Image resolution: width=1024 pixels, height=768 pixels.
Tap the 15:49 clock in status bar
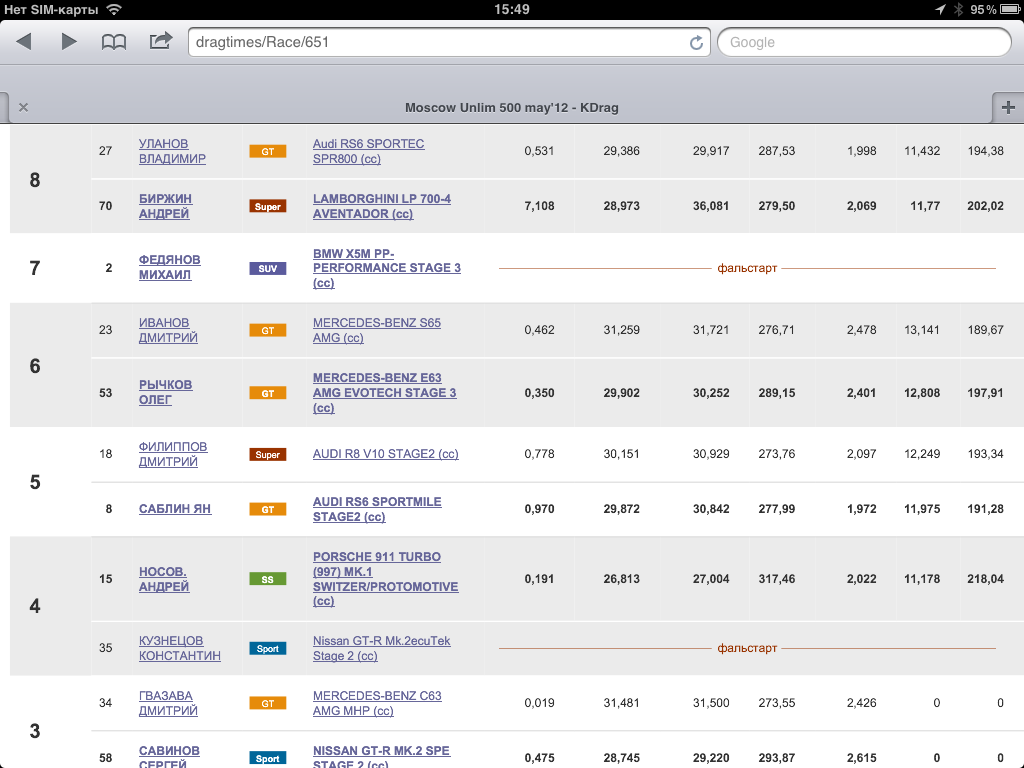[x=511, y=9]
